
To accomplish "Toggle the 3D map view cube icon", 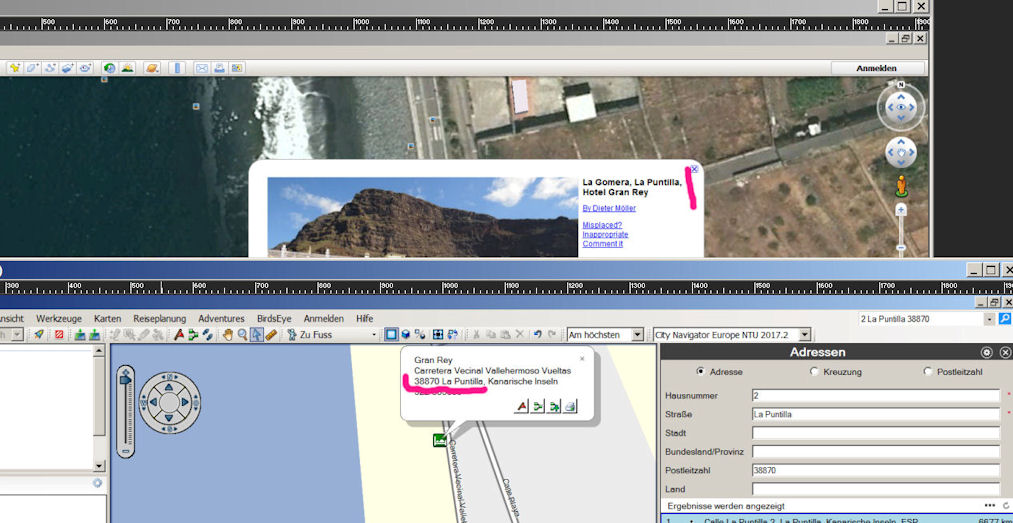I will (406, 334).
